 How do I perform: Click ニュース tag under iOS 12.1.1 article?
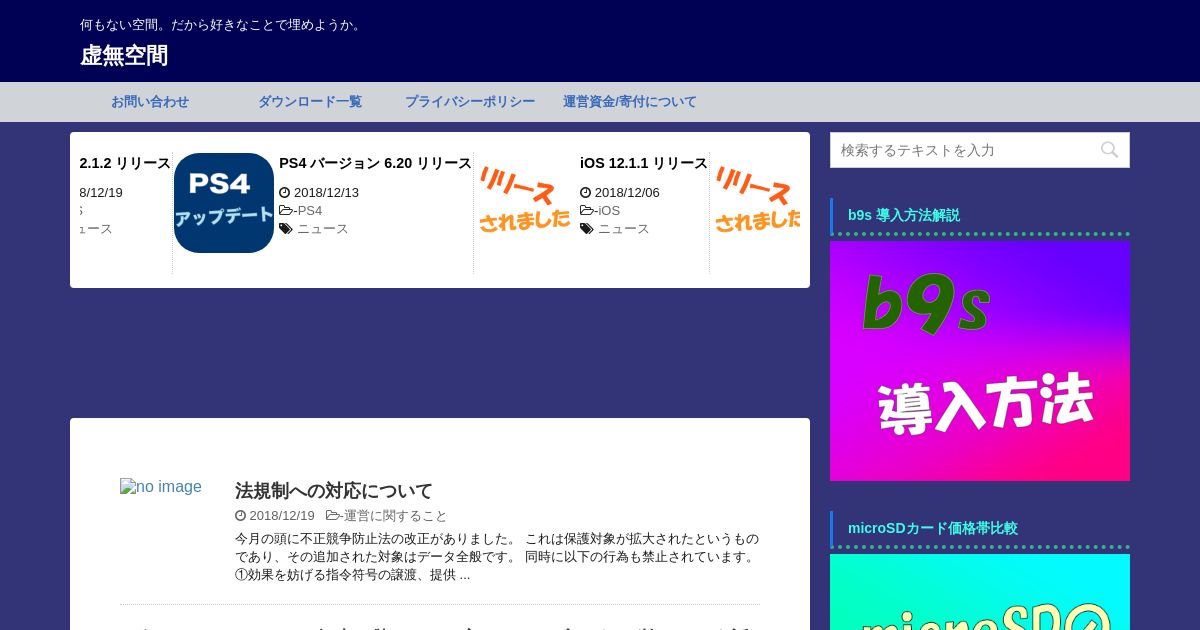[x=624, y=229]
